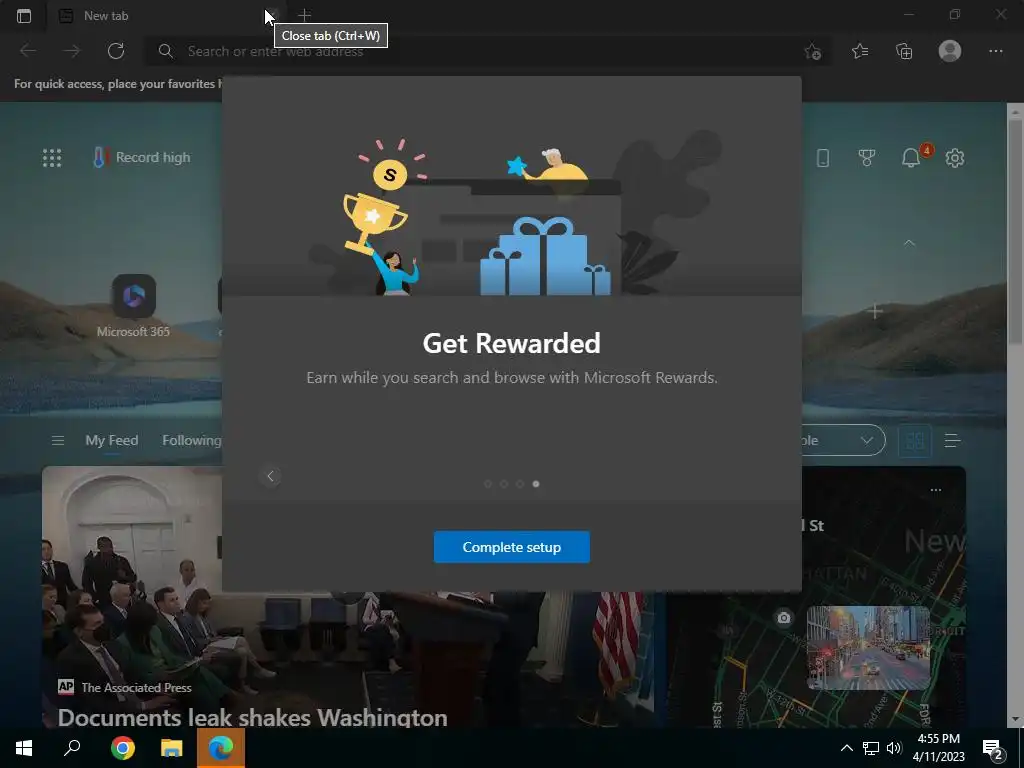Select the Following tab
Image resolution: width=1024 pixels, height=768 pixels.
pyautogui.click(x=191, y=440)
